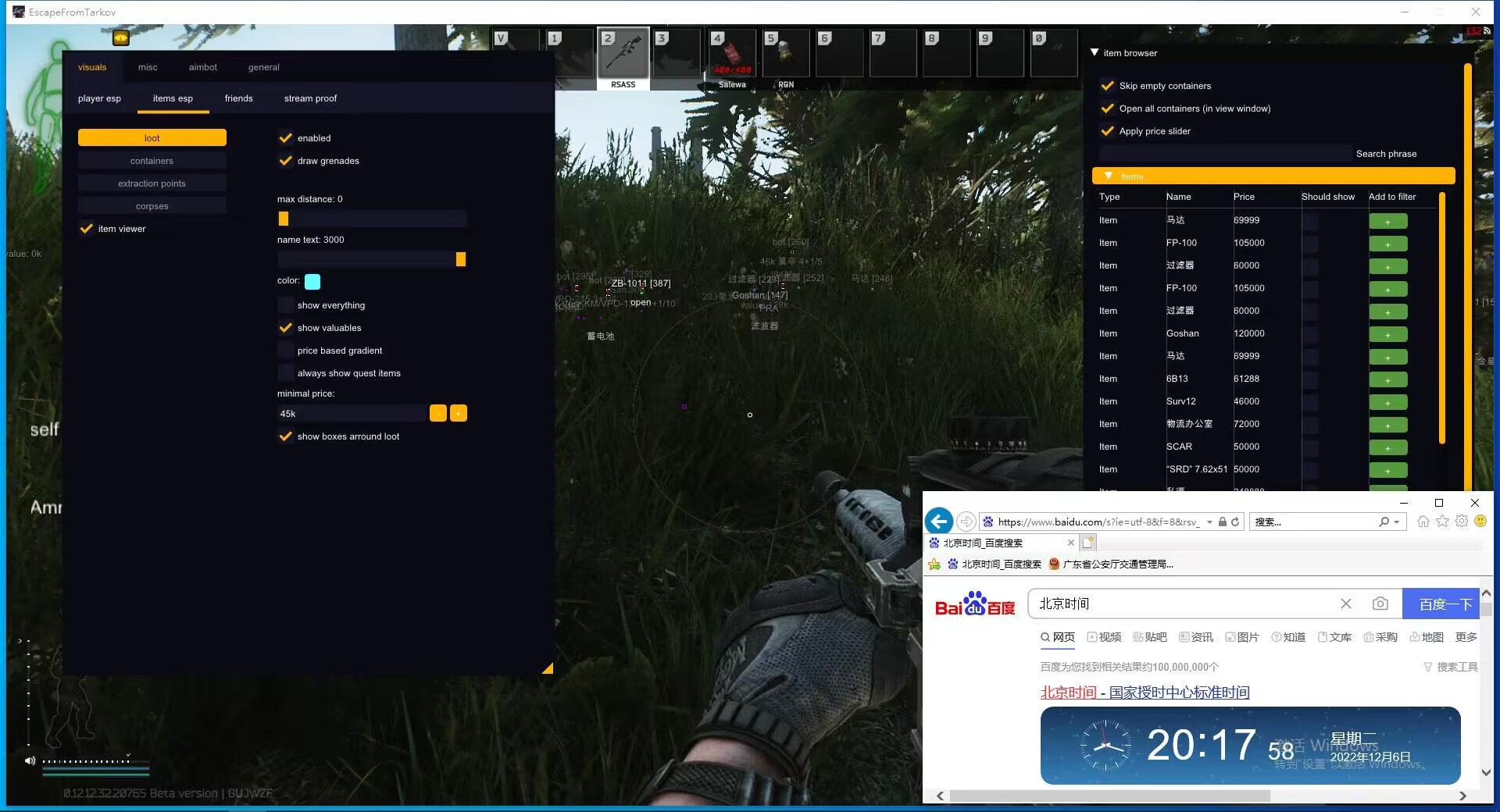This screenshot has width=1500, height=812.
Task: Clear the Baidu search box text
Action: [x=1345, y=604]
